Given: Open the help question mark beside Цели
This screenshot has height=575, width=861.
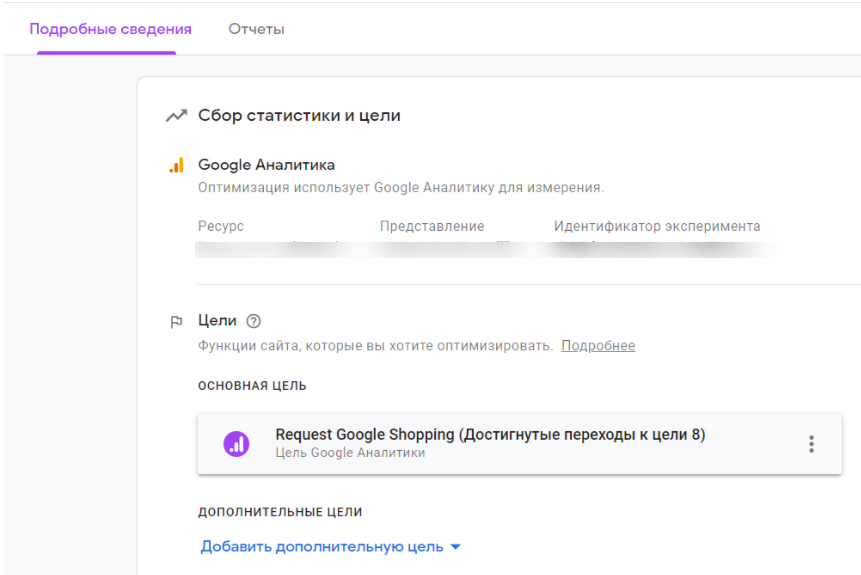Looking at the screenshot, I should (x=253, y=321).
